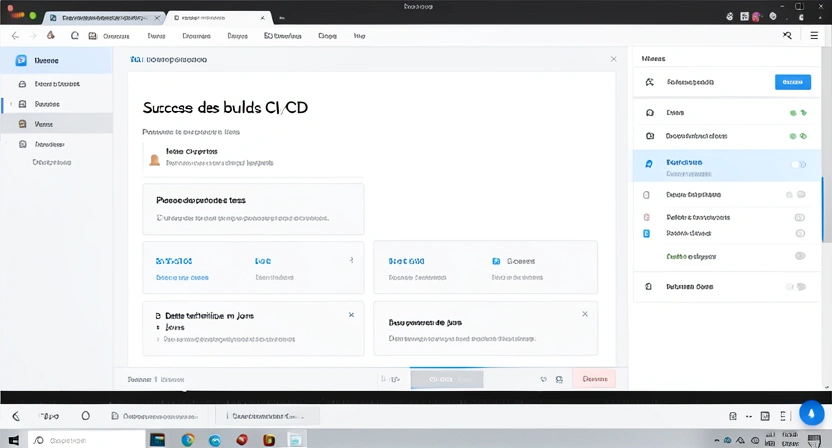
Task: Open the blue link heading the right-hand card
Action: click(x=406, y=261)
